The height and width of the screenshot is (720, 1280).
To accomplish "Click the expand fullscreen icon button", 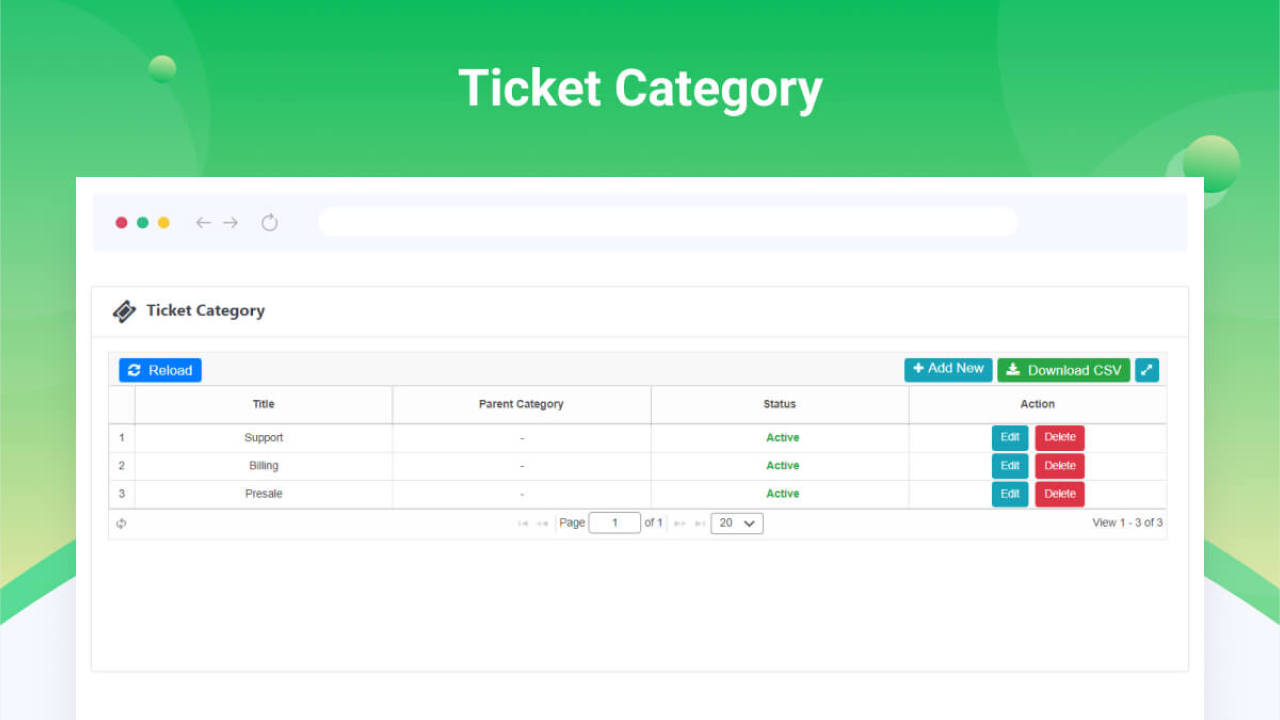I will point(1147,370).
